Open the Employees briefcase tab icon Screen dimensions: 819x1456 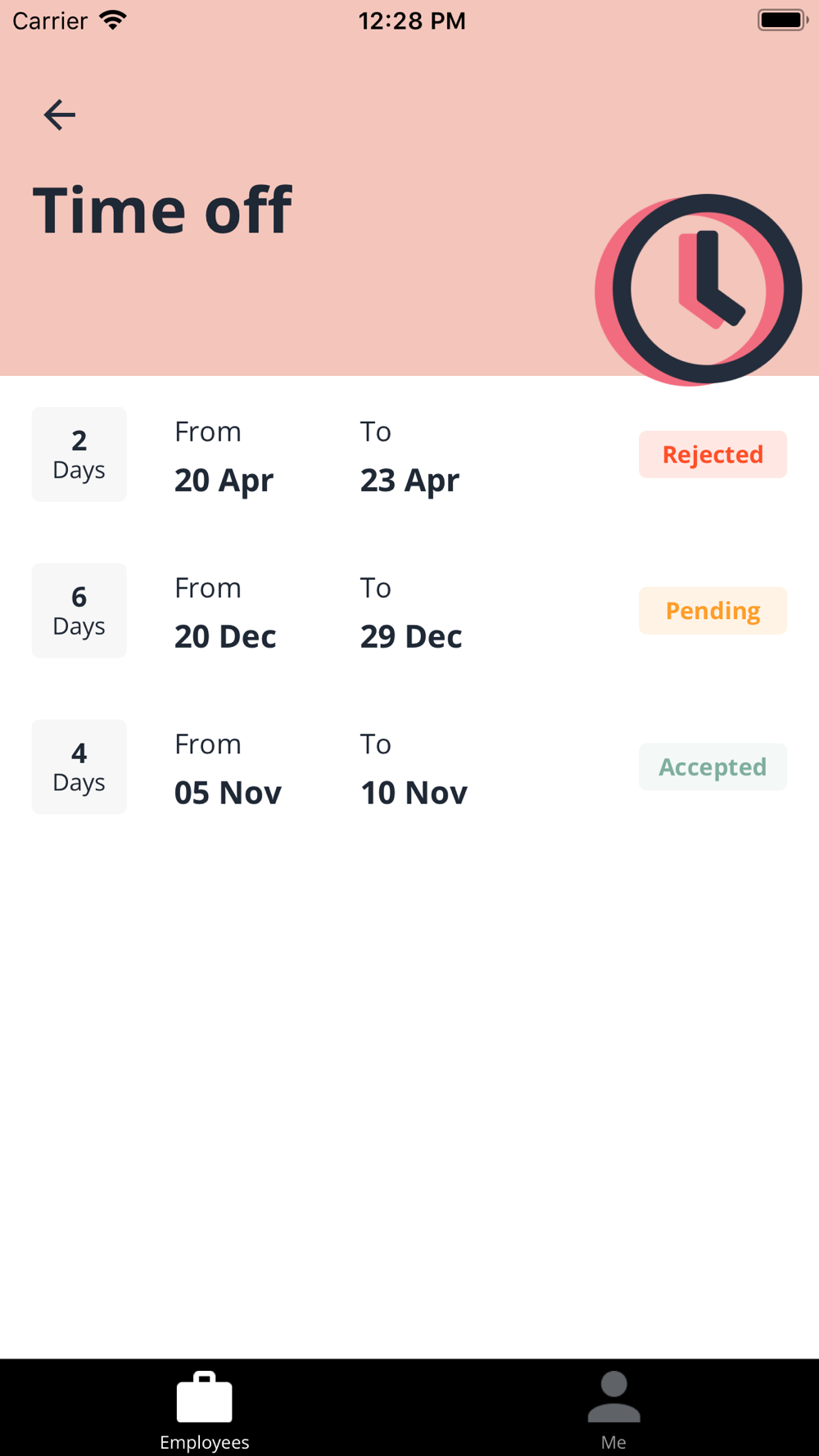point(204,1397)
